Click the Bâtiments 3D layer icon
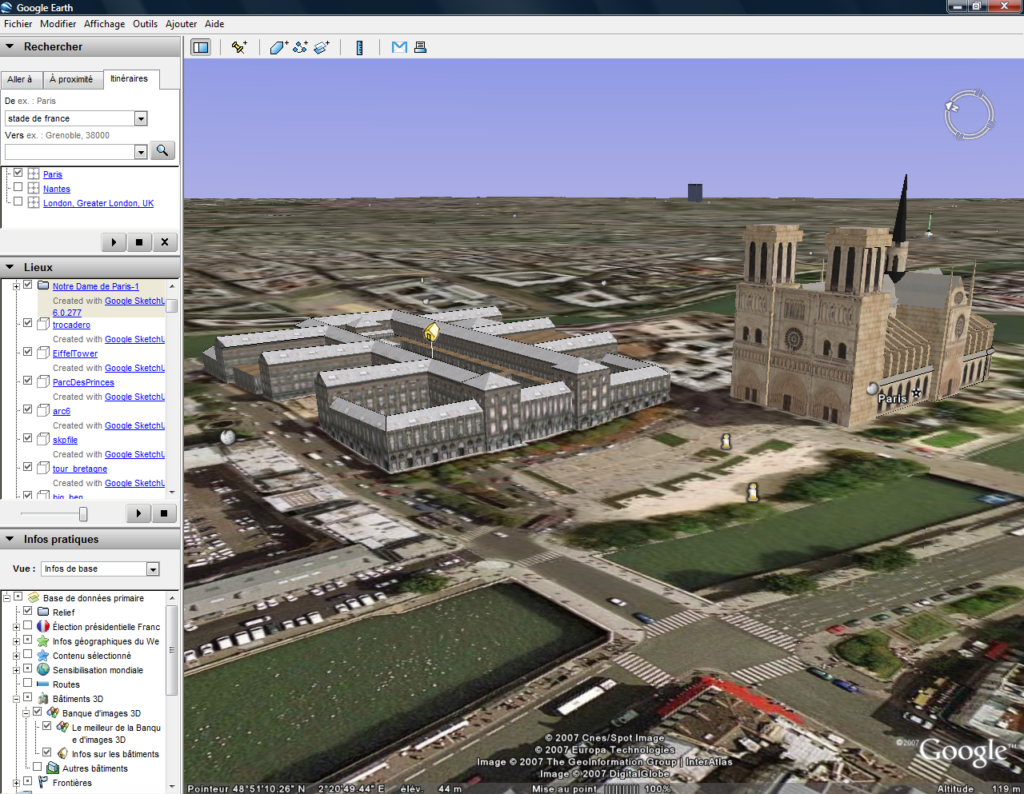Screen dimensions: 1024x794 coord(43,698)
